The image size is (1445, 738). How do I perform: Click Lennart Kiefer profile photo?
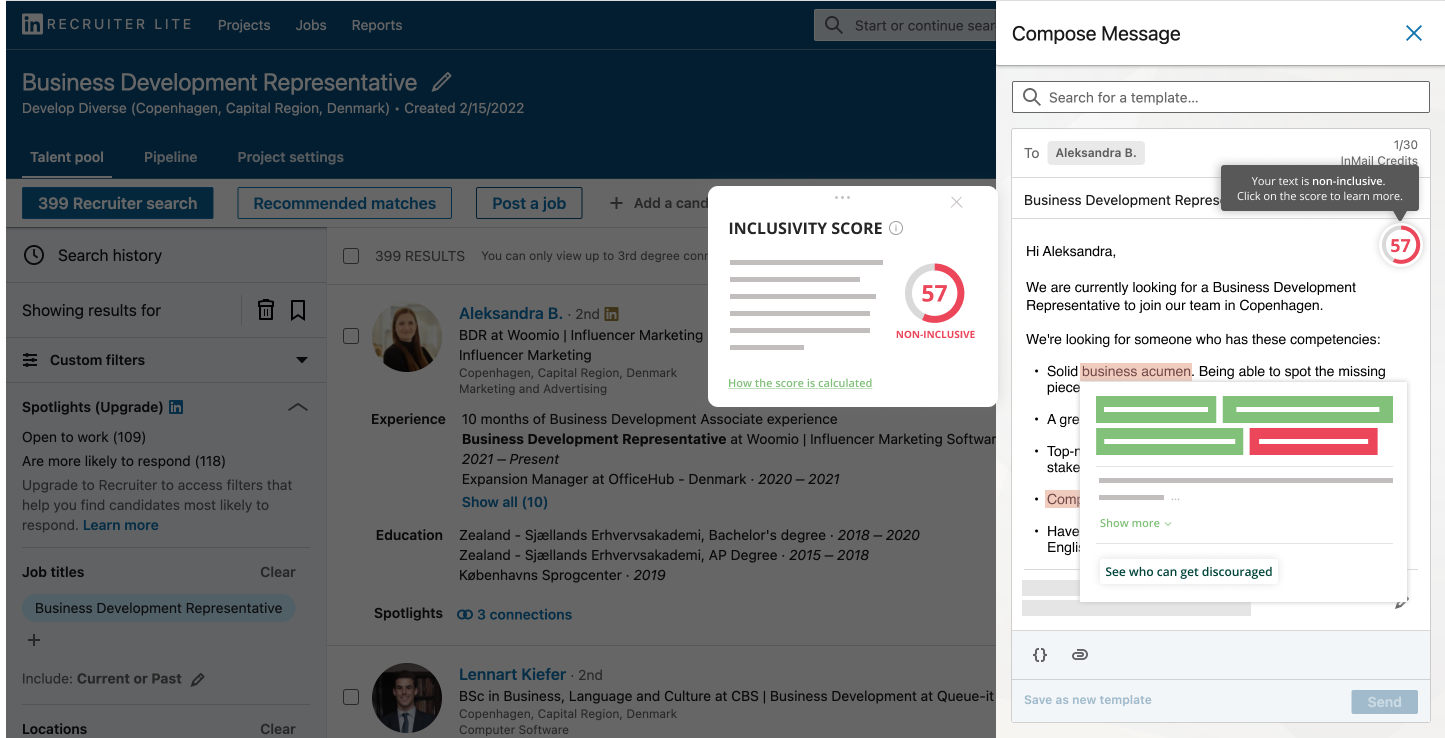point(406,697)
